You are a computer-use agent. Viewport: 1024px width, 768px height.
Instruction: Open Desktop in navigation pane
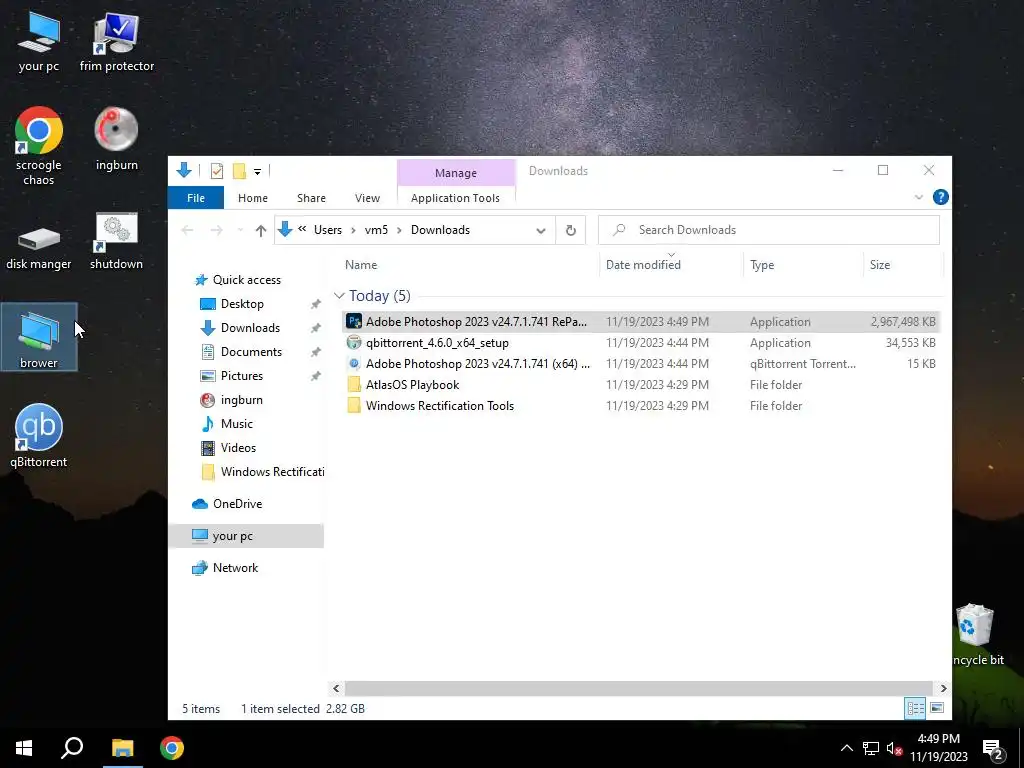tap(232, 304)
